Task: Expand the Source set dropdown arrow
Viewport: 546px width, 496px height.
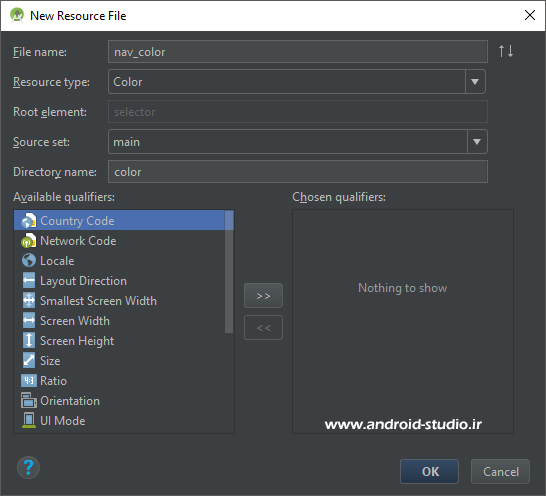Action: [x=477, y=142]
